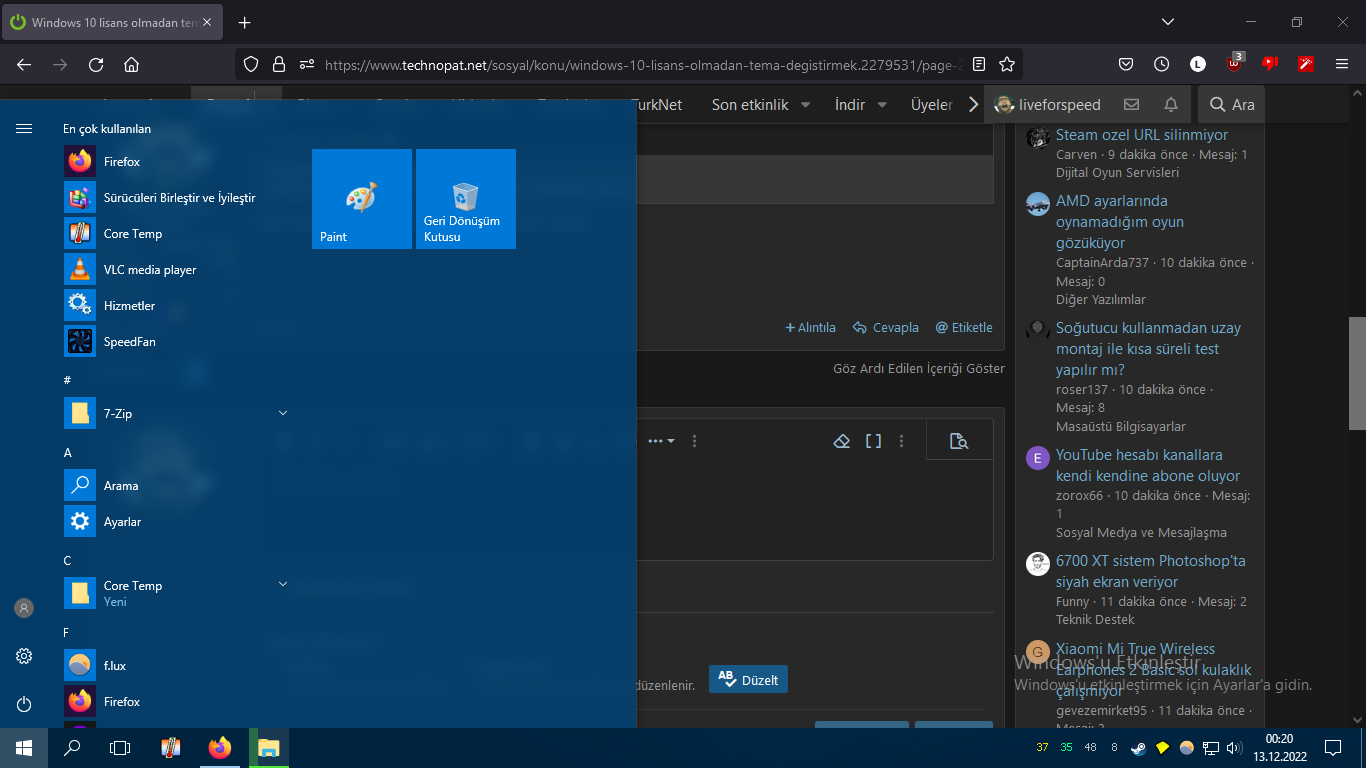
Task: Open the inbox envelope icon
Action: coord(1132,105)
